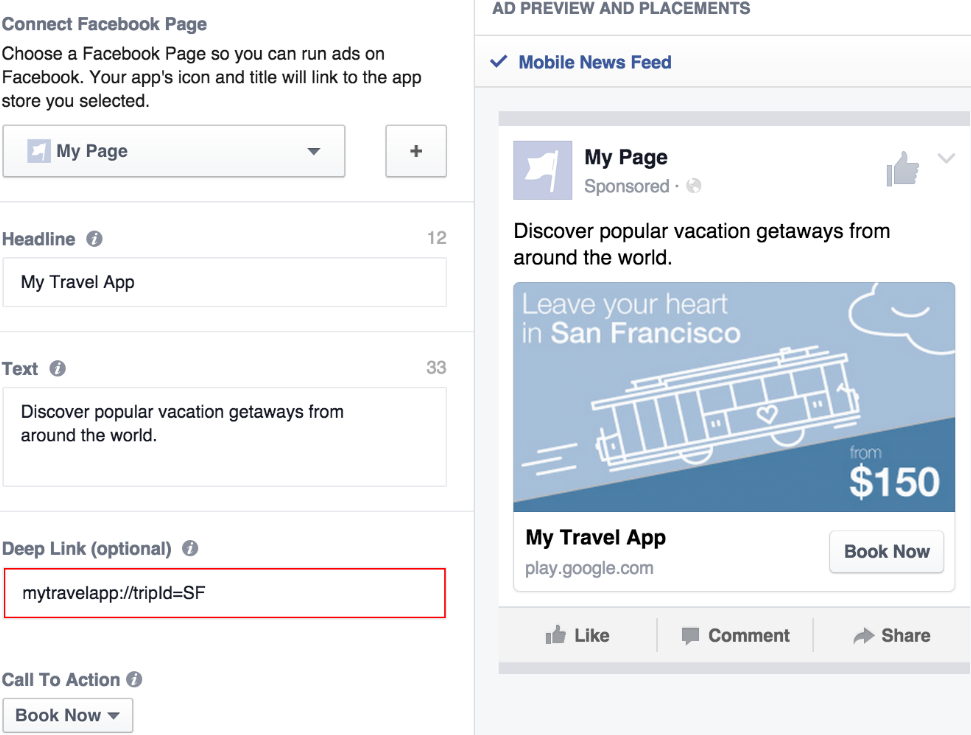Click Like in the ad preview
This screenshot has height=735, width=971.
(578, 635)
